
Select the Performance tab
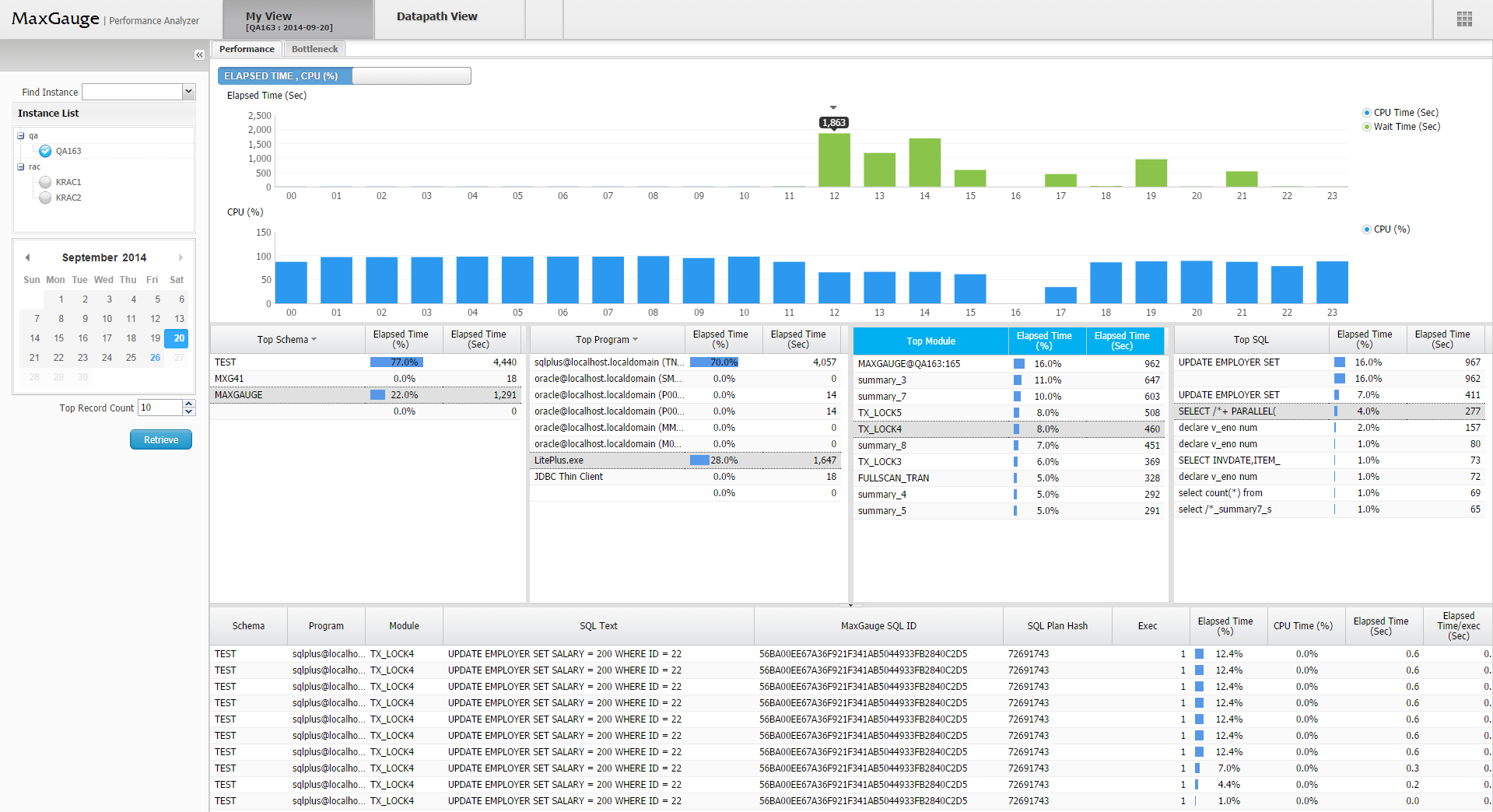click(247, 49)
